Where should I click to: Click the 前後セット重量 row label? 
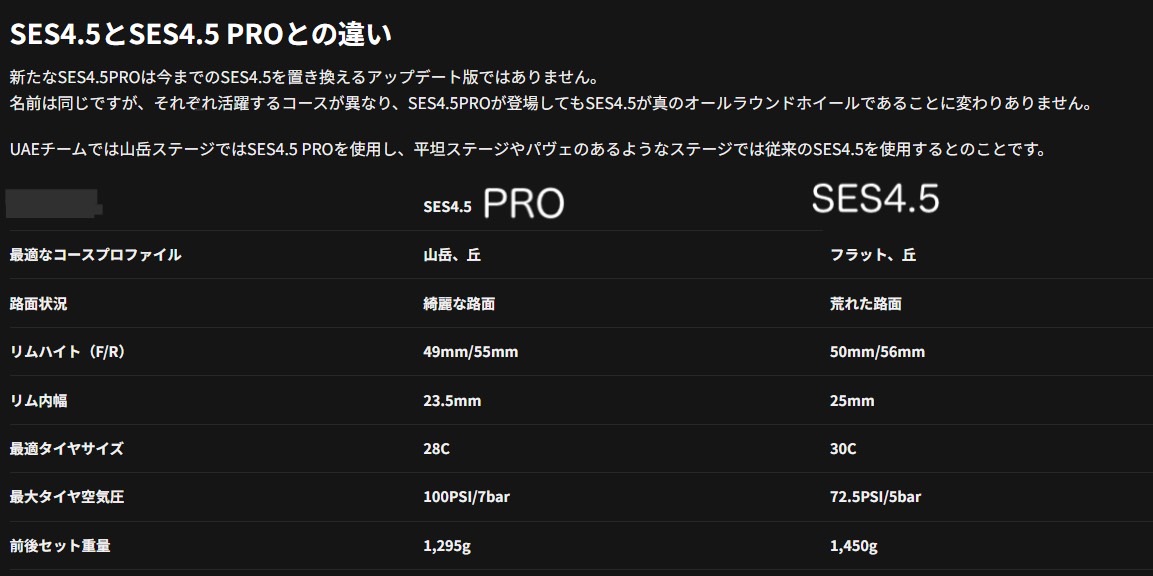(x=60, y=546)
